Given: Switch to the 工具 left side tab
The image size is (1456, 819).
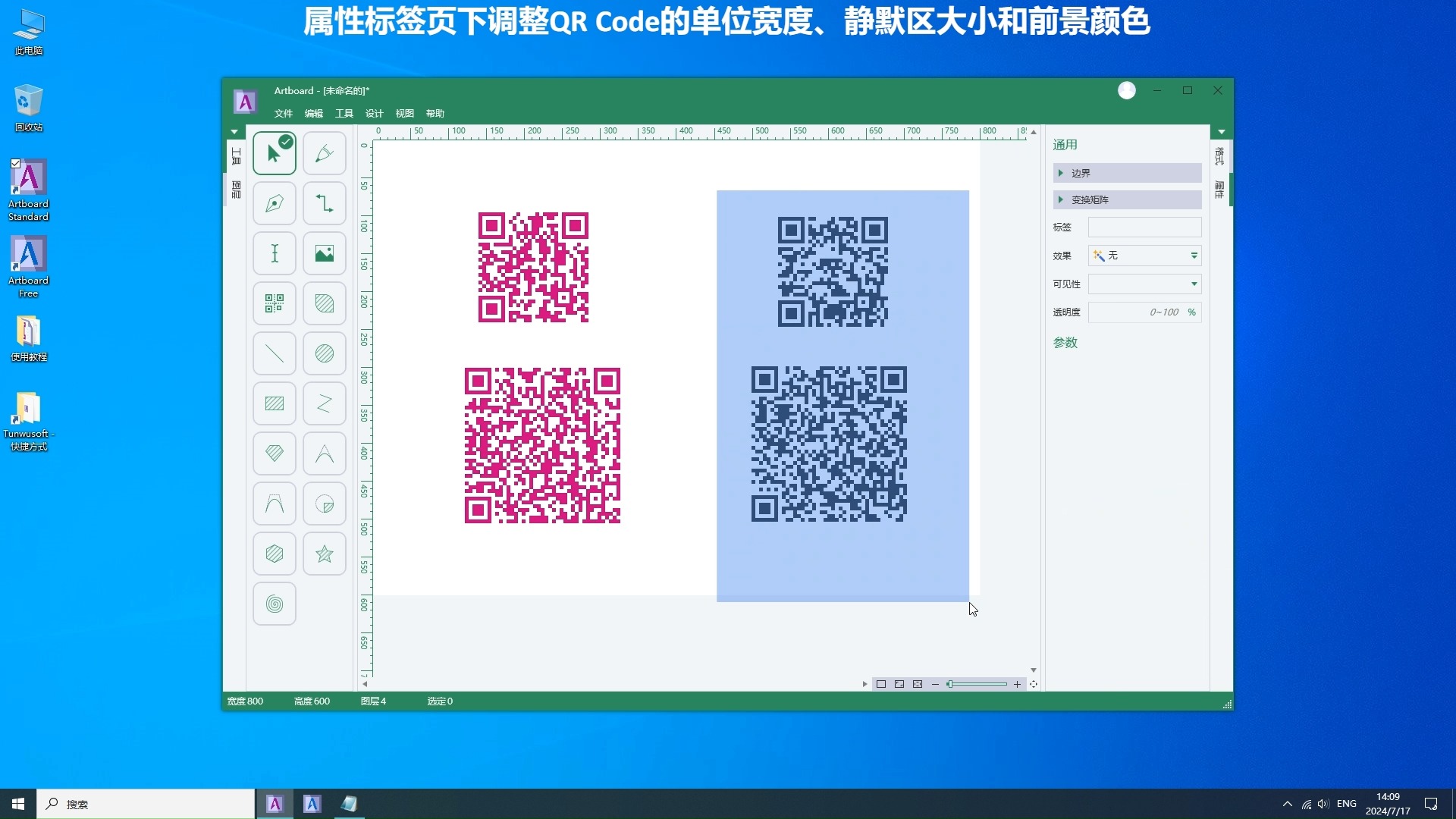Looking at the screenshot, I should click(x=236, y=157).
